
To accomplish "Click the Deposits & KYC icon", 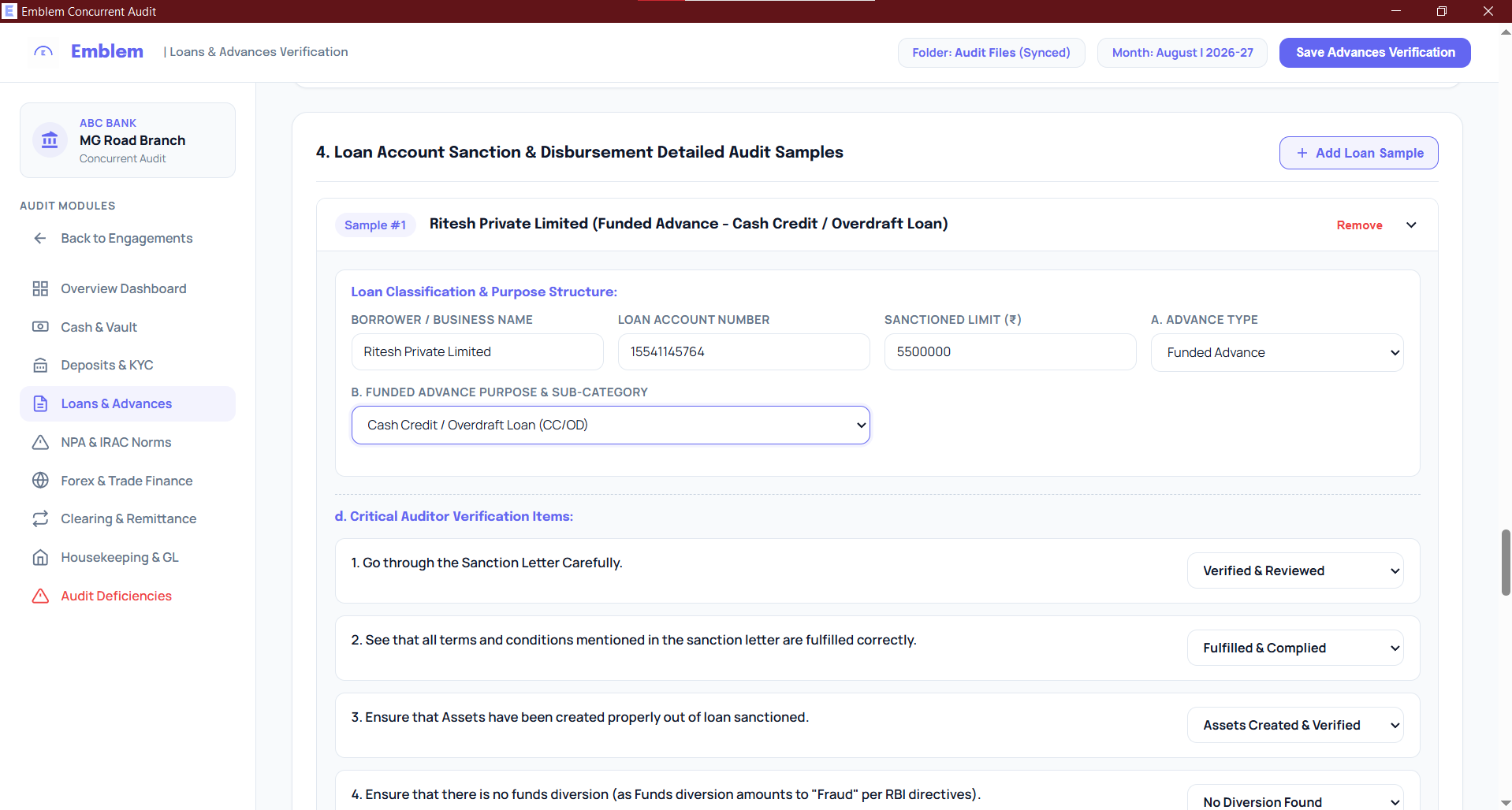I will tap(40, 365).
